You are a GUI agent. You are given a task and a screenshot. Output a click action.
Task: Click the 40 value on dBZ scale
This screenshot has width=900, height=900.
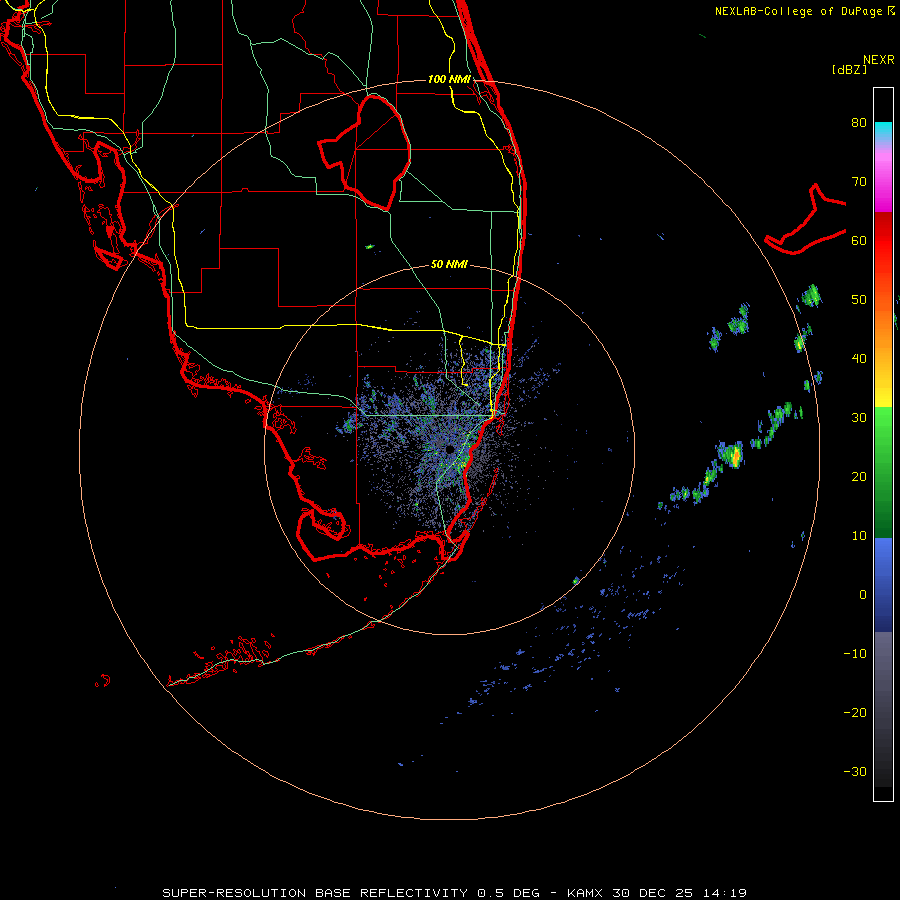pos(859,359)
